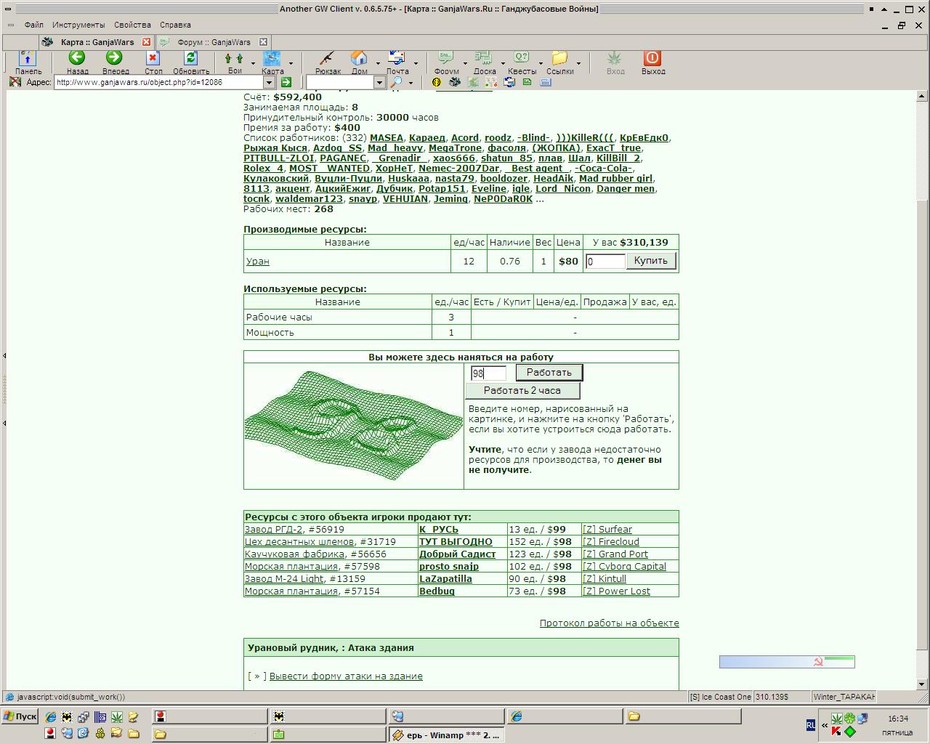Screen dimensions: 930x744
Task: Click the green go arrow beside address
Action: (x=286, y=82)
